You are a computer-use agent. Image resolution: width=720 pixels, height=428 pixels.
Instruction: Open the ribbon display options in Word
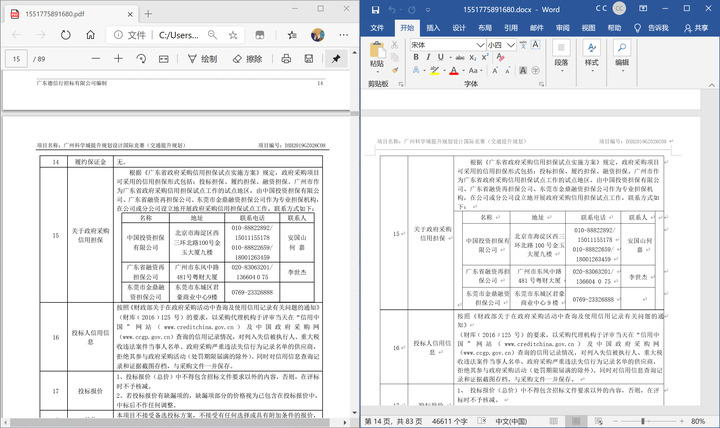(643, 9)
